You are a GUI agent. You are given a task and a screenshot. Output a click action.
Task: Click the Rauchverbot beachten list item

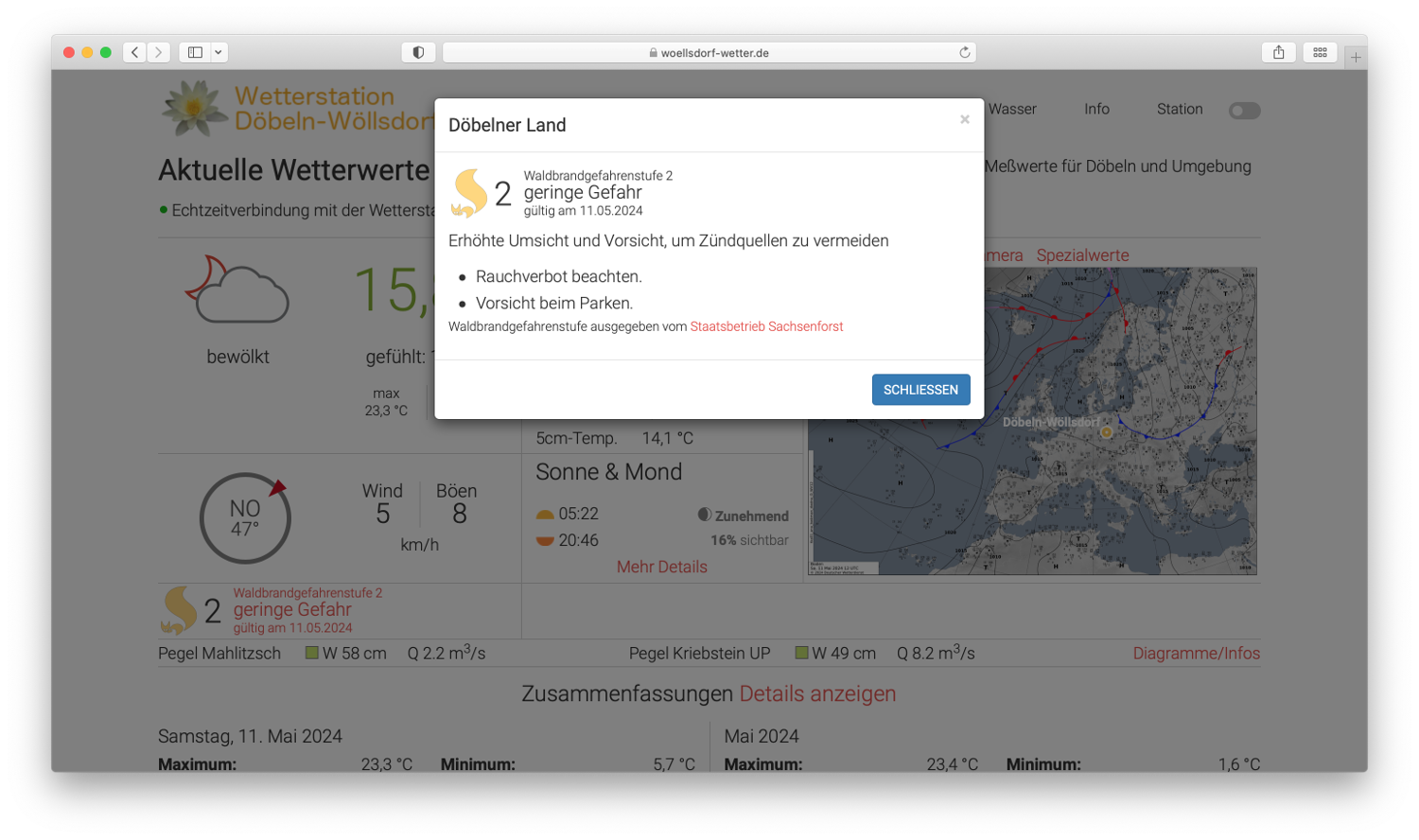tap(559, 276)
